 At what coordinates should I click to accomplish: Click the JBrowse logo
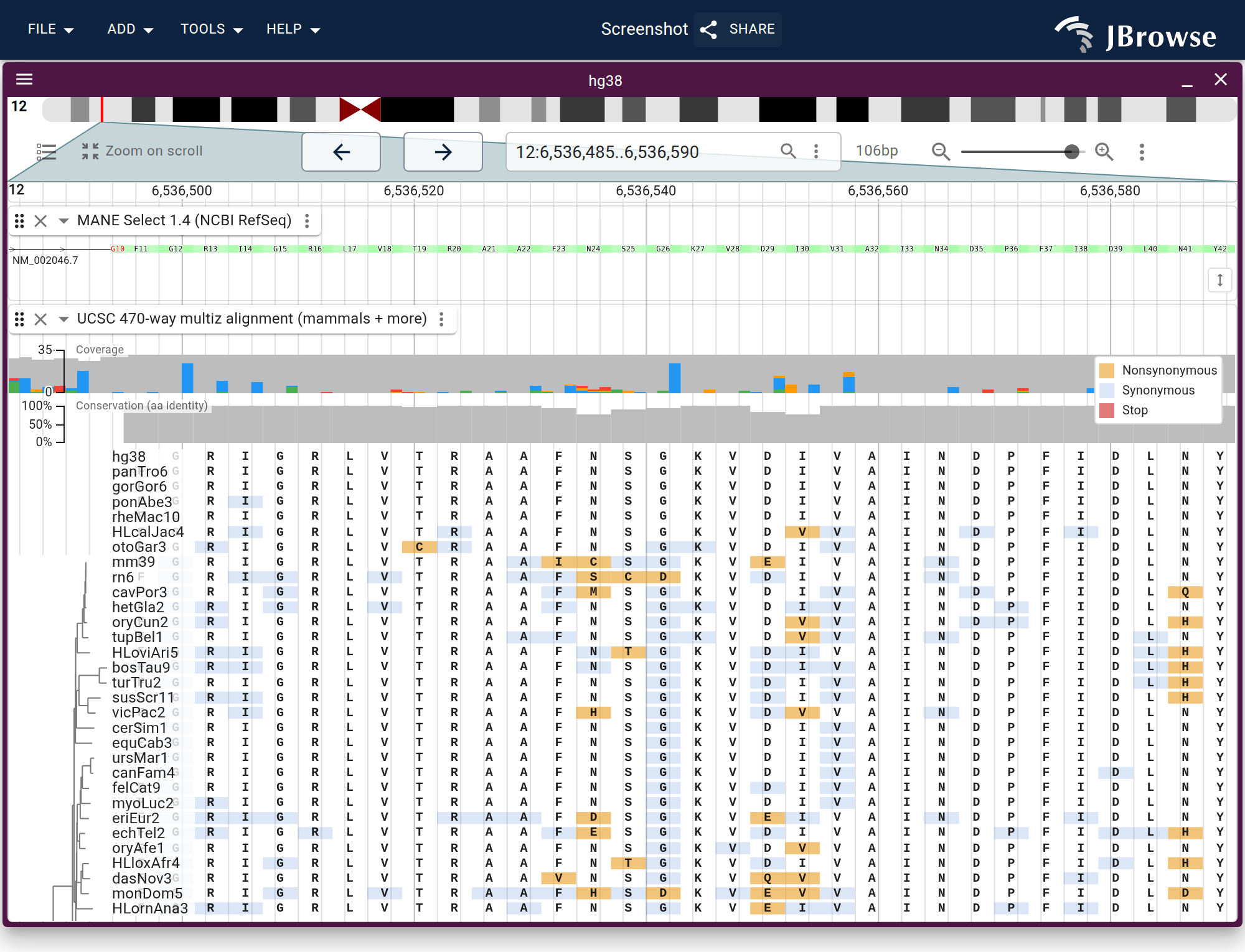pyautogui.click(x=1135, y=34)
